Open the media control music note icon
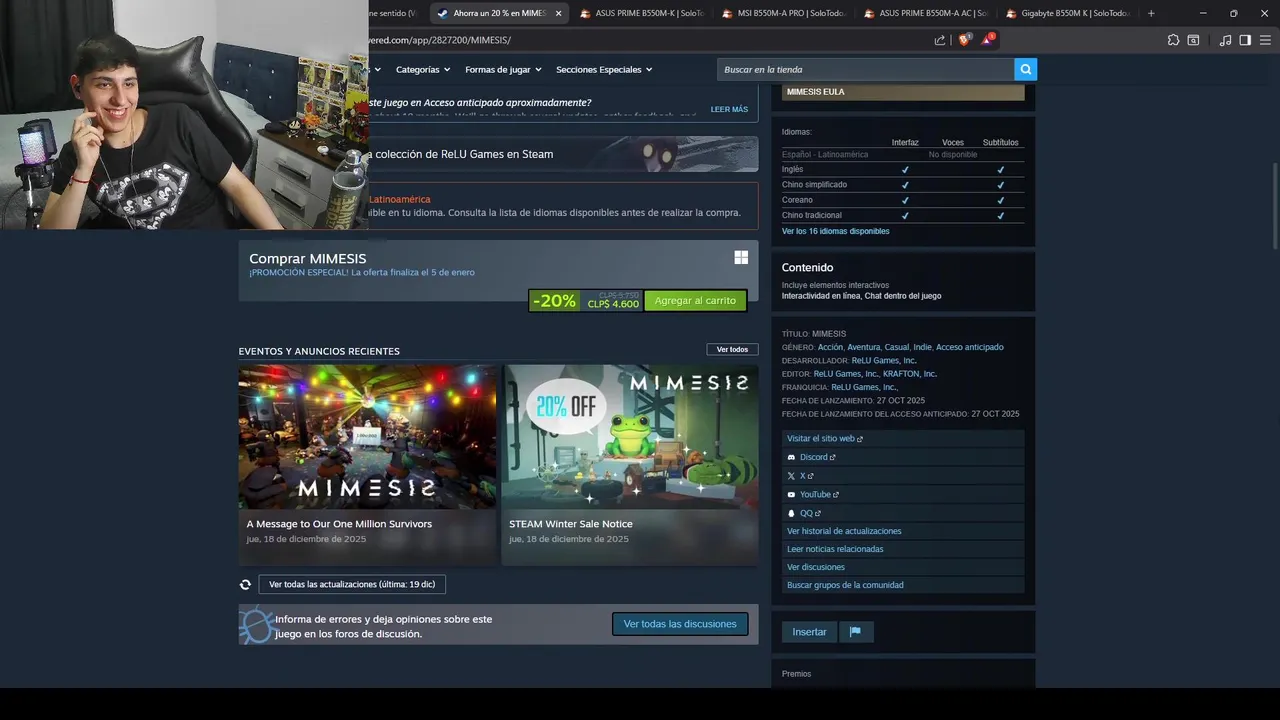This screenshot has width=1280, height=720. tap(1225, 40)
